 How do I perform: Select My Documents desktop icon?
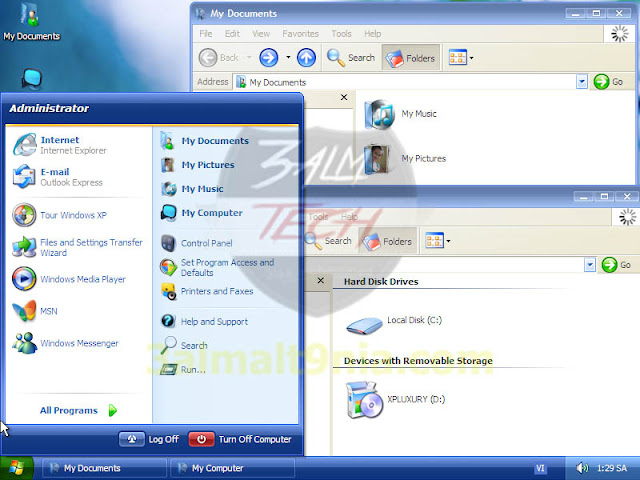point(31,21)
